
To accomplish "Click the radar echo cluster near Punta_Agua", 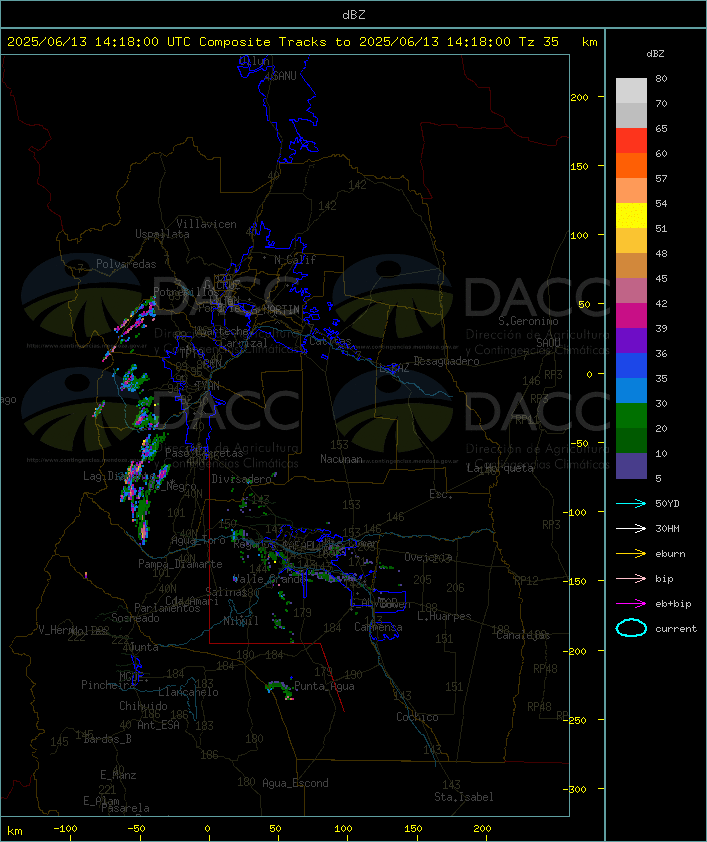I will point(280,689).
